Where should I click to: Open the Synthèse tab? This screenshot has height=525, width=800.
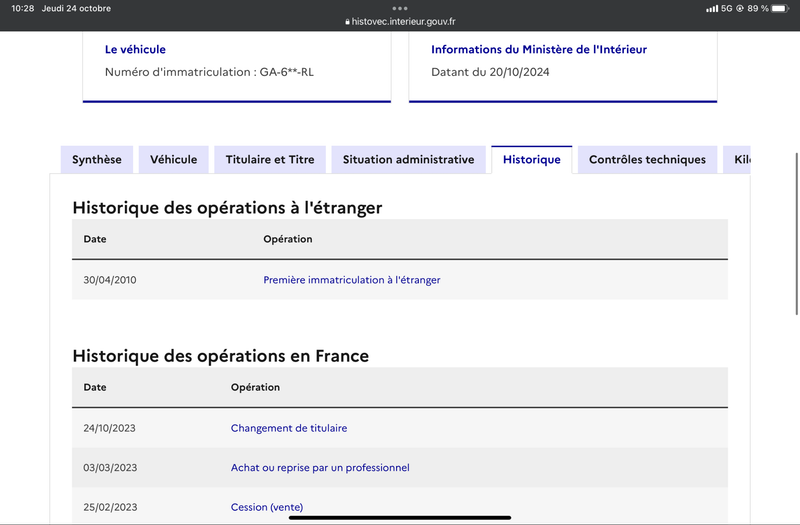click(97, 160)
